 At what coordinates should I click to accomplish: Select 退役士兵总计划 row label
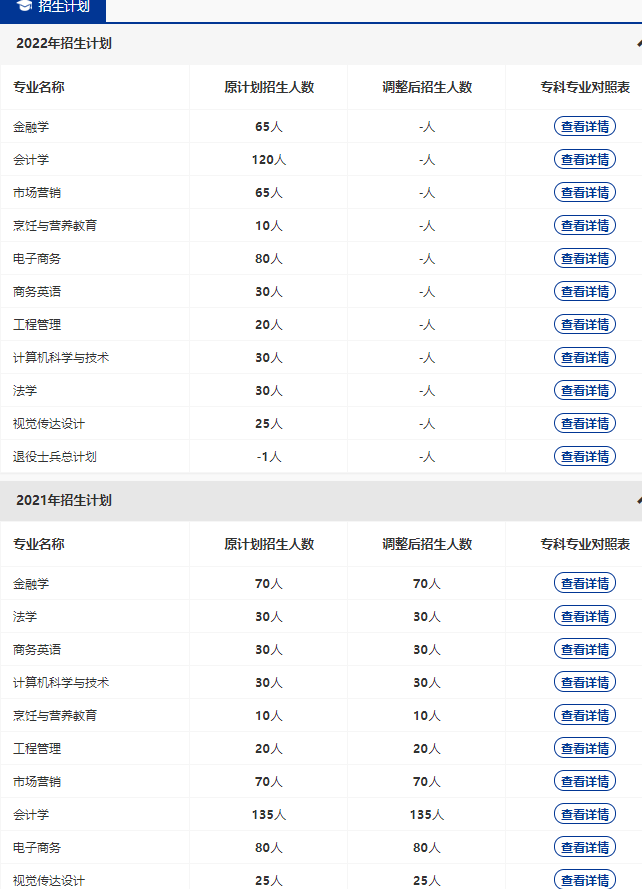[x=54, y=456]
